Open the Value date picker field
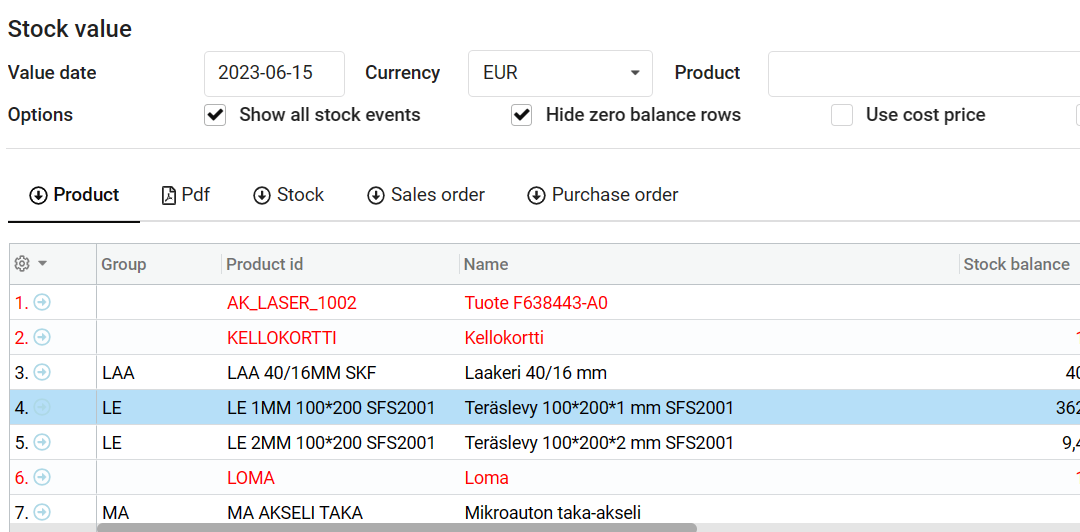 [274, 73]
